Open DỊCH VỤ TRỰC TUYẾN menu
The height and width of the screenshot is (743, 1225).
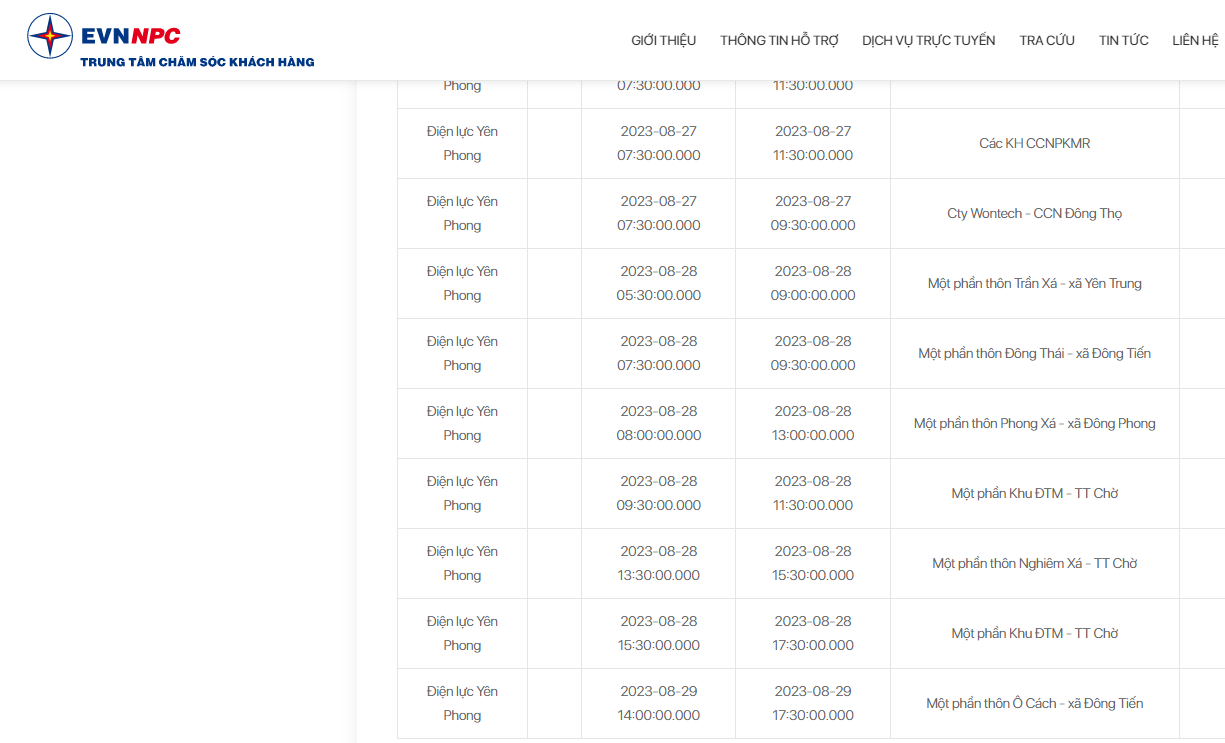coord(929,41)
